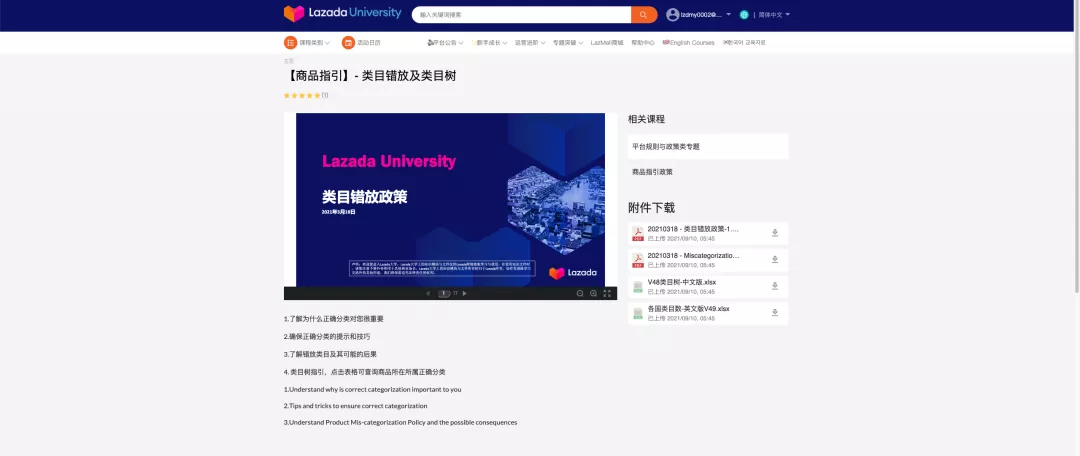Click the slide page number field
The height and width of the screenshot is (456, 1080).
pyautogui.click(x=444, y=293)
